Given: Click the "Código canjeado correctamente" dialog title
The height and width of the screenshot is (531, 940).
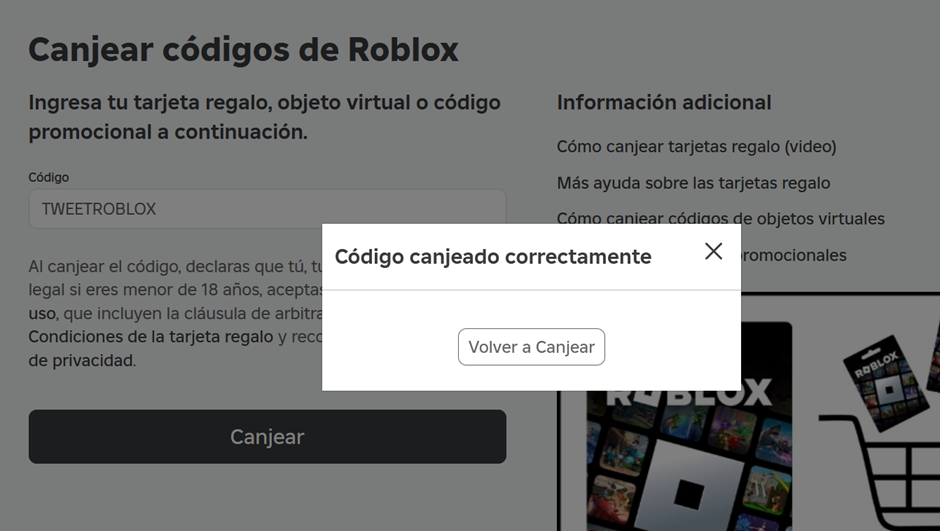Looking at the screenshot, I should tap(493, 257).
